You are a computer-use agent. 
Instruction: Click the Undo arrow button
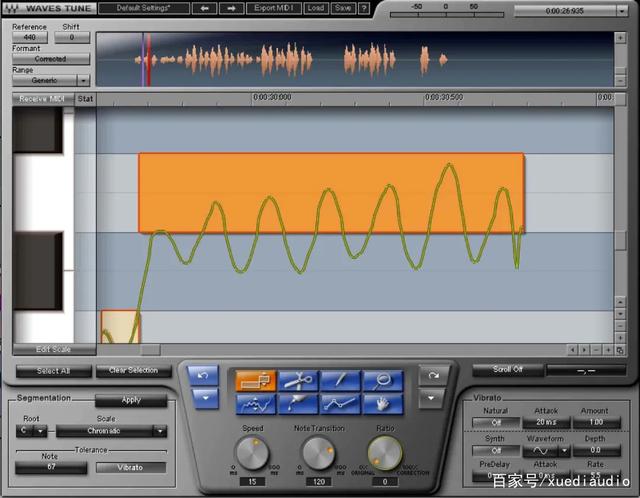203,376
